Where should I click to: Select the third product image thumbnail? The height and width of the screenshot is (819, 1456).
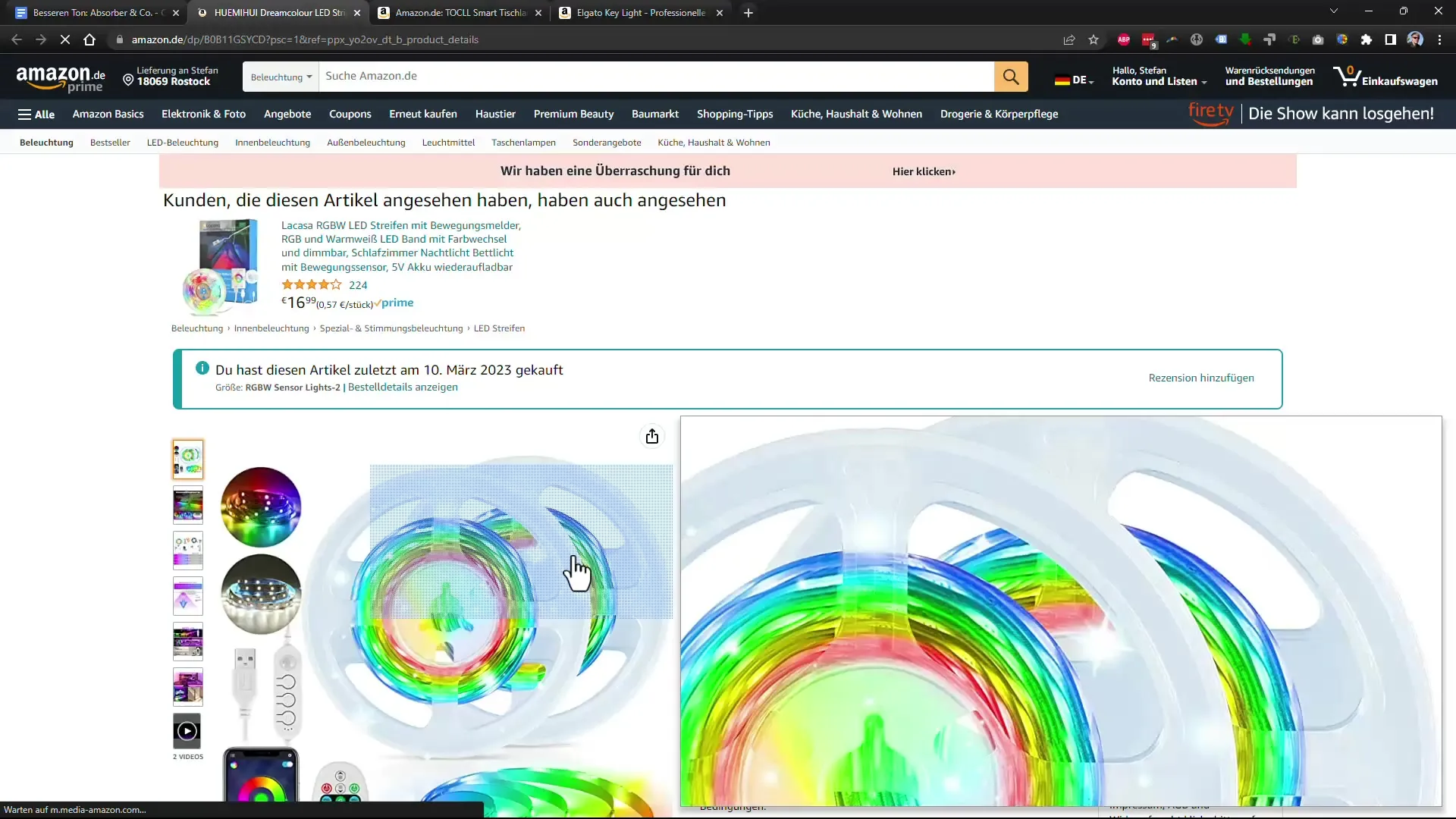(x=187, y=551)
